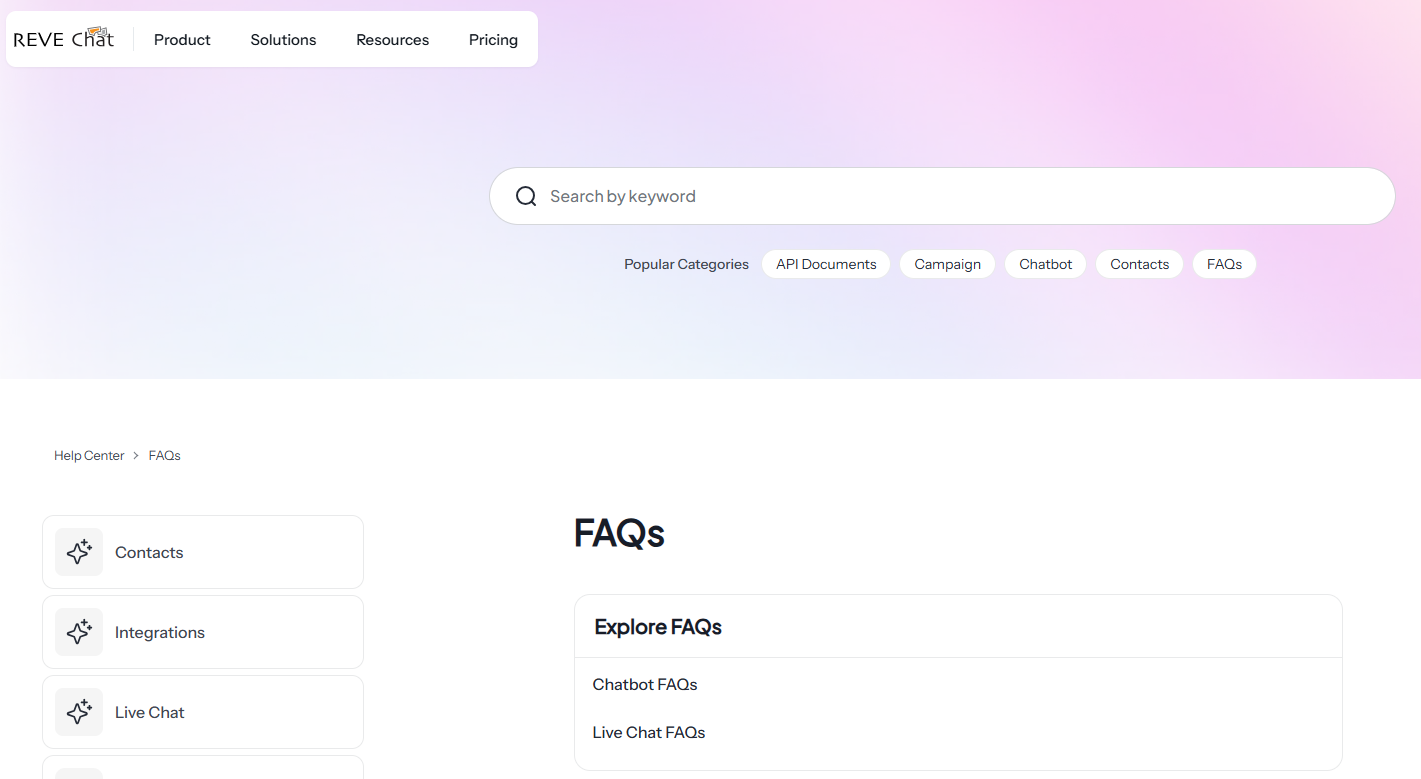Screen dimensions: 1421x779
Task: Click the sparkle icon beside Contacts
Action: click(x=79, y=552)
